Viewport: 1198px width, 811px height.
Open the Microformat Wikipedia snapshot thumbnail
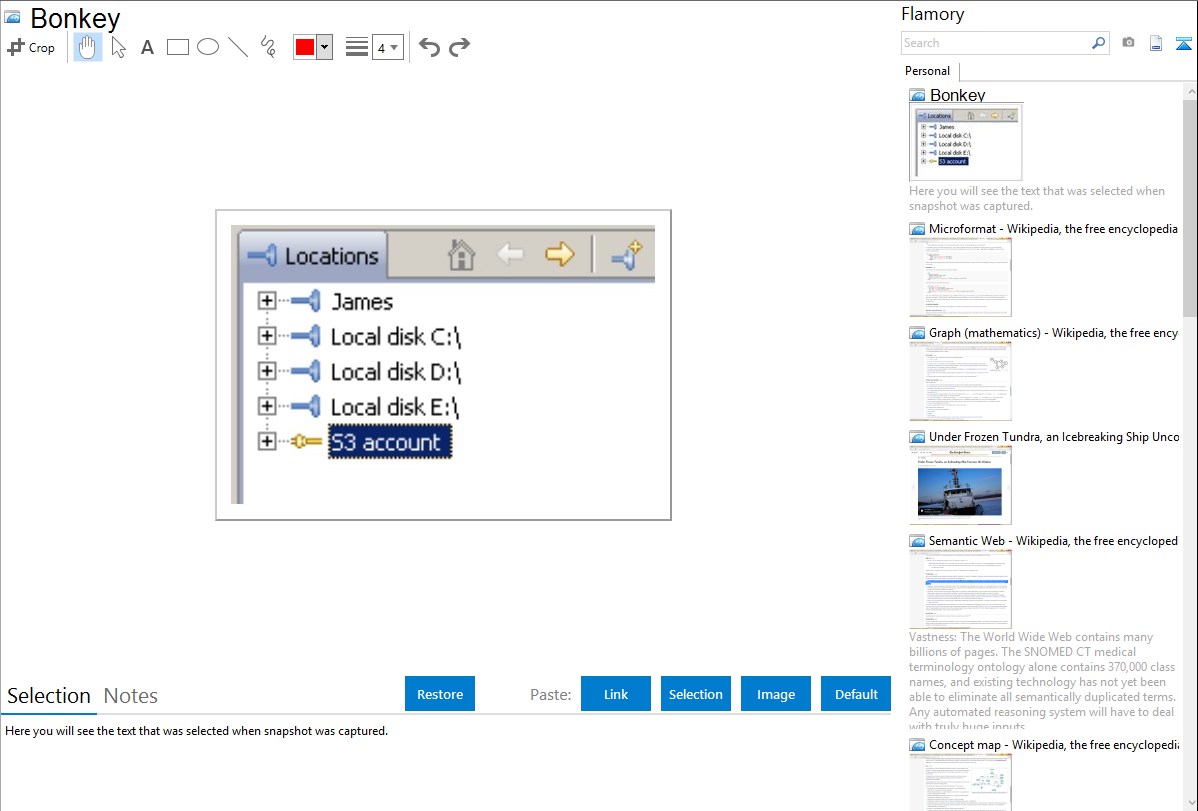pyautogui.click(x=960, y=277)
